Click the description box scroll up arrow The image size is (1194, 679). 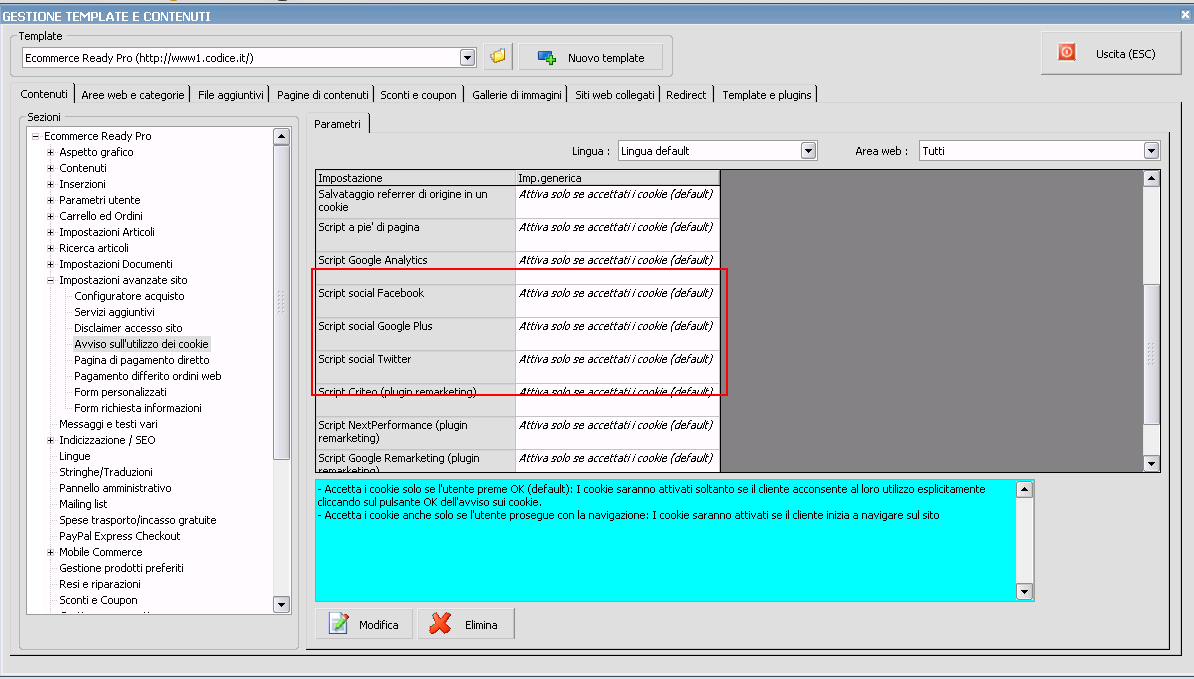tap(1024, 489)
